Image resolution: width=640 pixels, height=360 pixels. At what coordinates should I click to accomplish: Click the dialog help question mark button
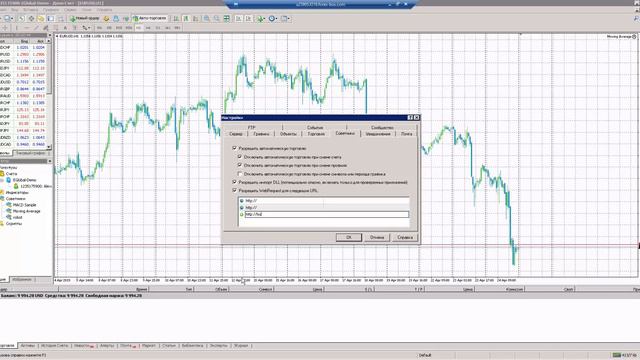pos(410,118)
